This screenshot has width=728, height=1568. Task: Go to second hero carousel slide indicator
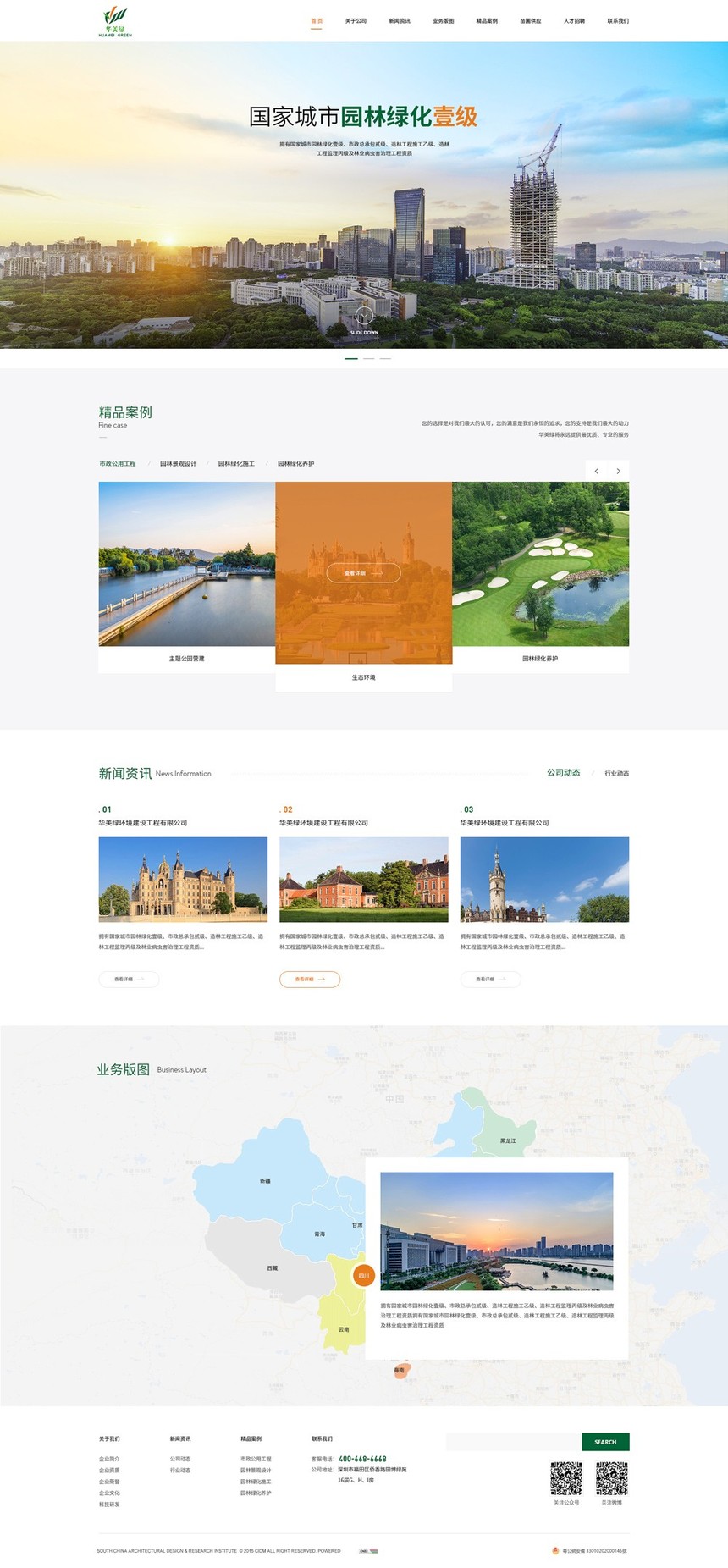coord(368,359)
